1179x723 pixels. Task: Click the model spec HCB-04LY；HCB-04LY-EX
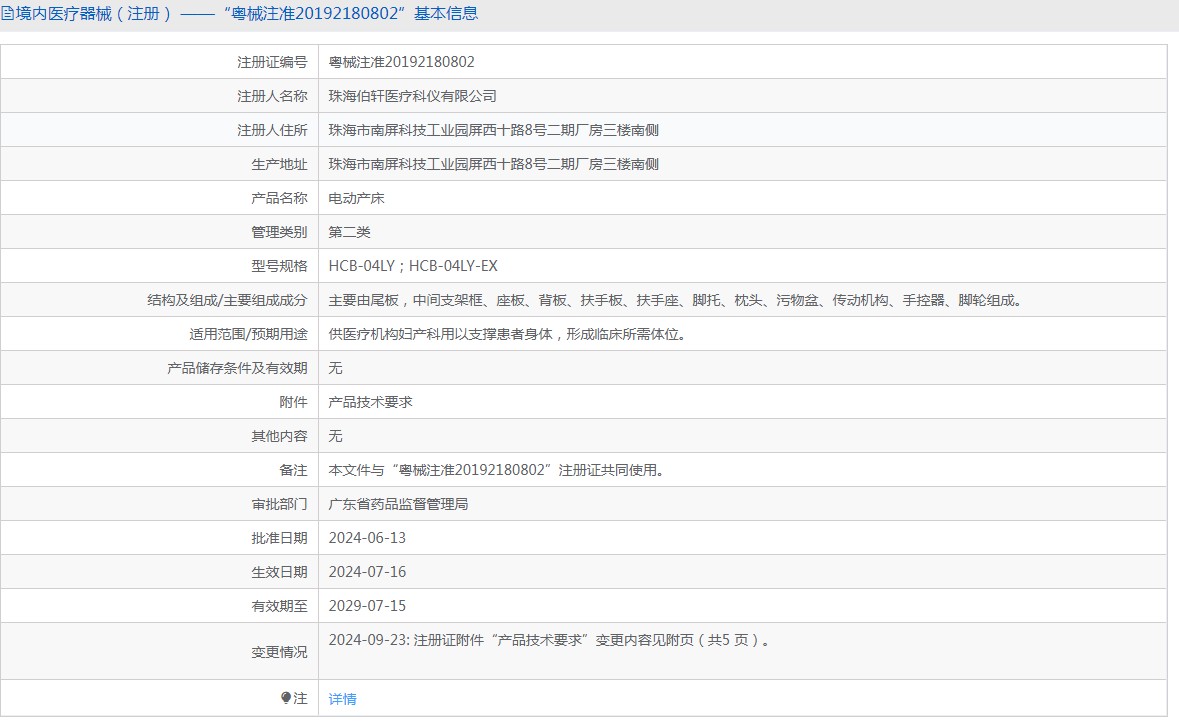click(412, 266)
